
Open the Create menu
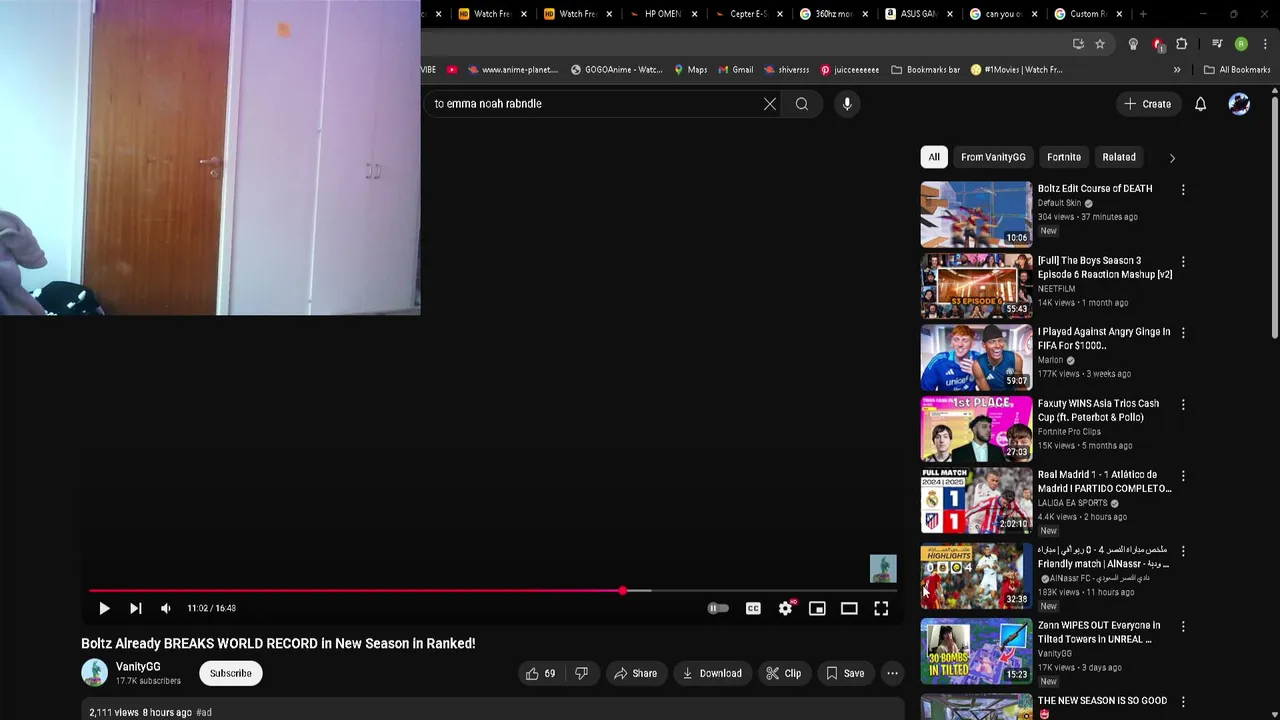[1148, 104]
